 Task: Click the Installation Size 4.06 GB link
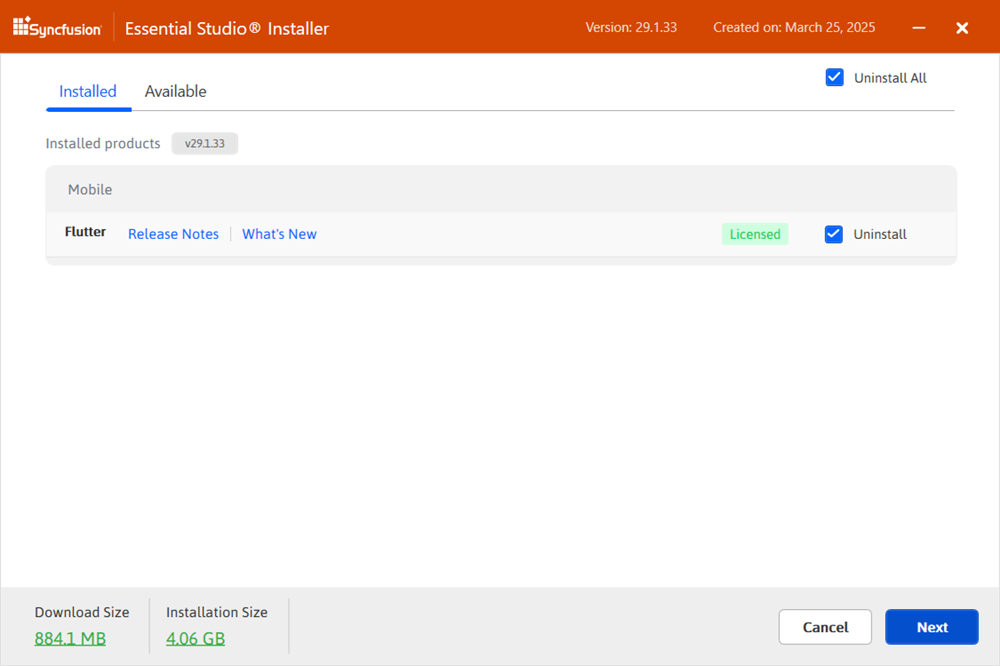[x=195, y=639]
